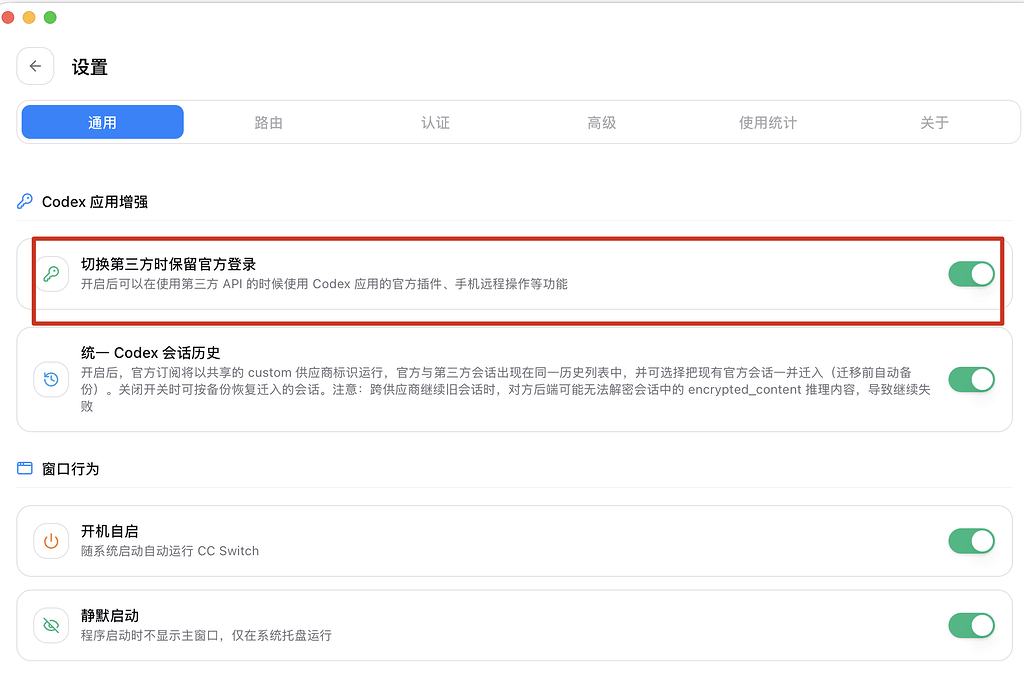
Task: Click the Codex 应用增强 section heading
Action: pos(95,202)
